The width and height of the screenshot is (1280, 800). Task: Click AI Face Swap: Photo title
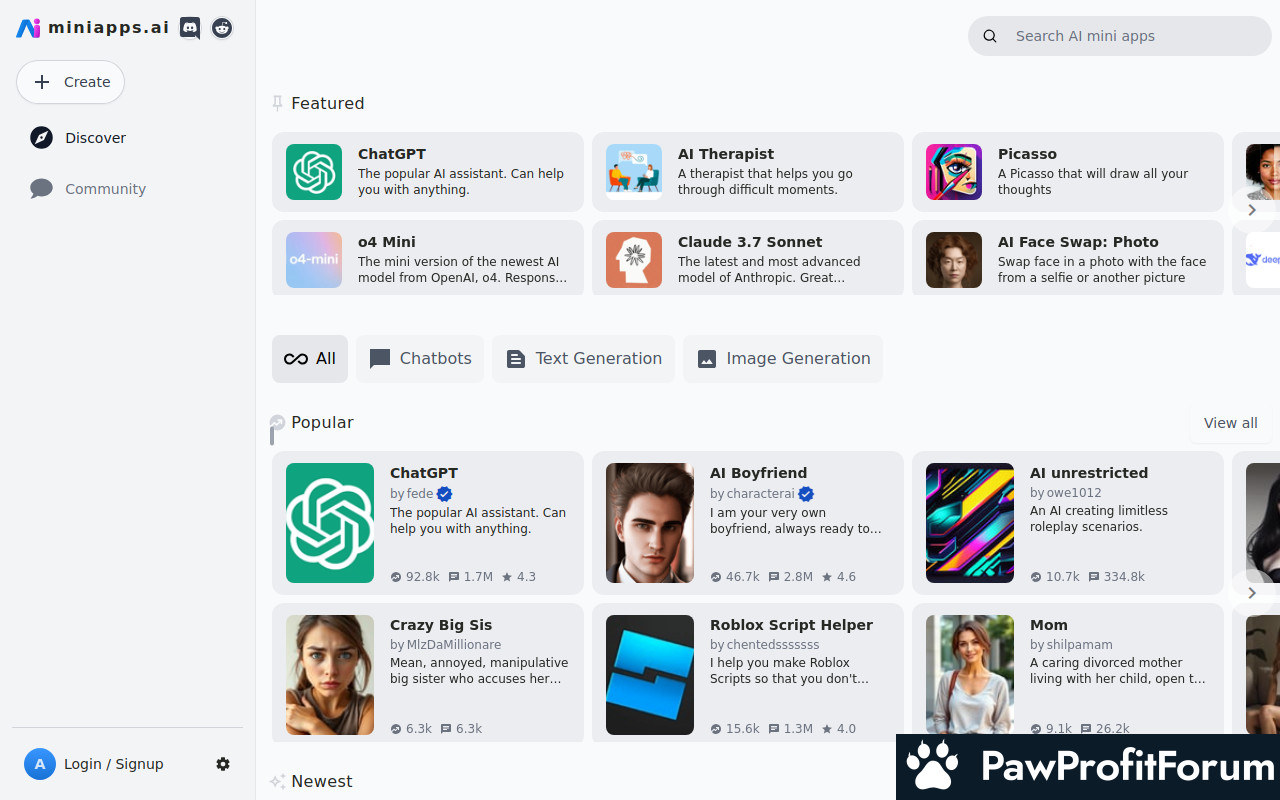tap(1078, 242)
